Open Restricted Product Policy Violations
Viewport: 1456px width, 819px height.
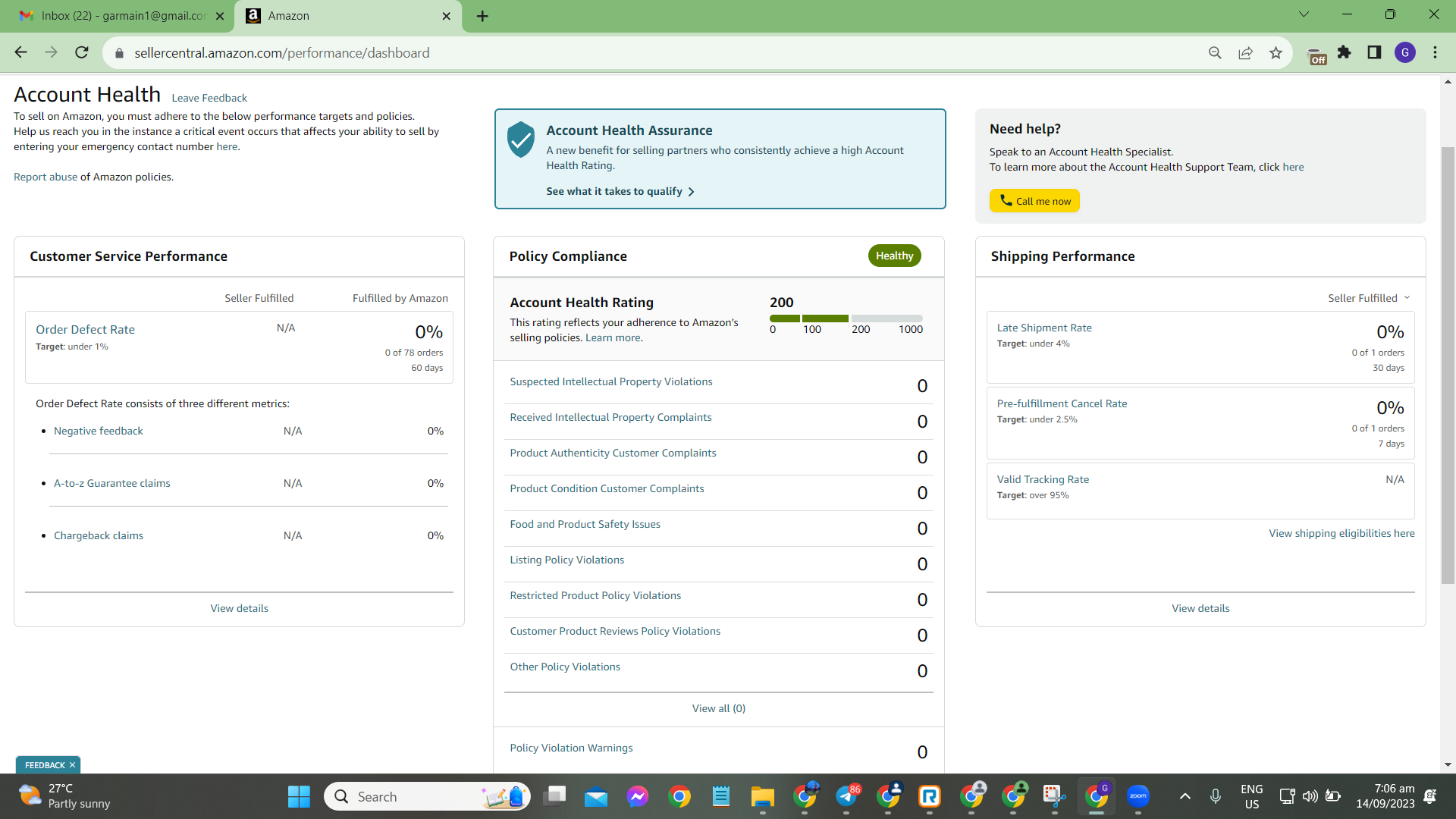coord(595,595)
